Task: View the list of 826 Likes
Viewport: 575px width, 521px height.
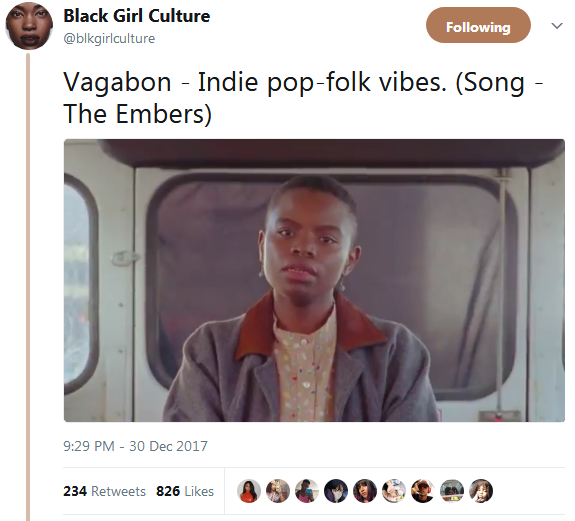Action: click(x=185, y=491)
